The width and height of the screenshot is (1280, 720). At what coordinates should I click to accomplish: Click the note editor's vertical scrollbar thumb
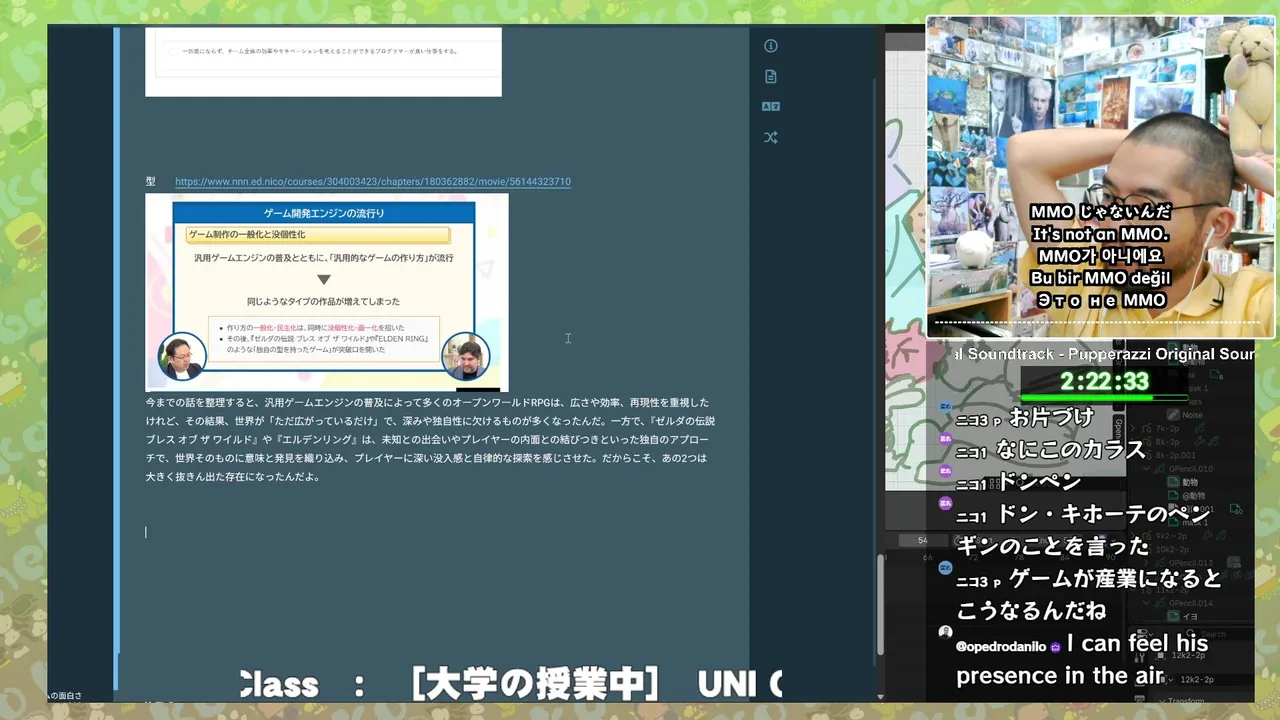point(880,604)
